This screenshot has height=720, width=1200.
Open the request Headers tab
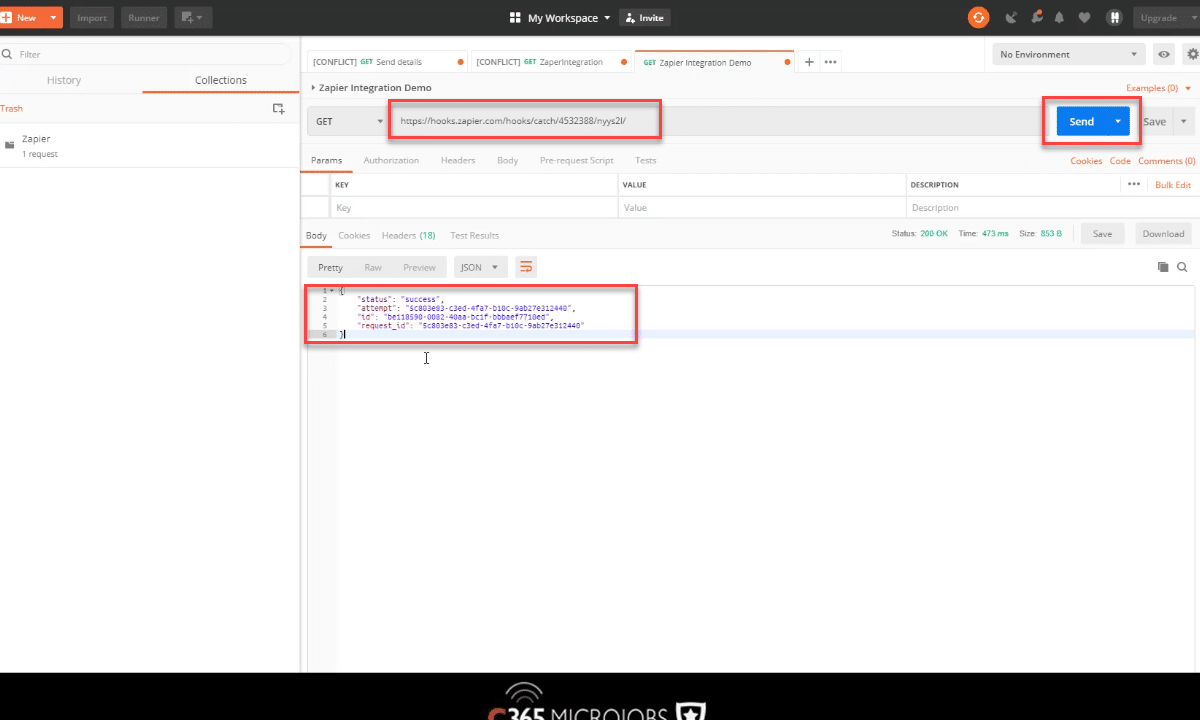pos(458,160)
